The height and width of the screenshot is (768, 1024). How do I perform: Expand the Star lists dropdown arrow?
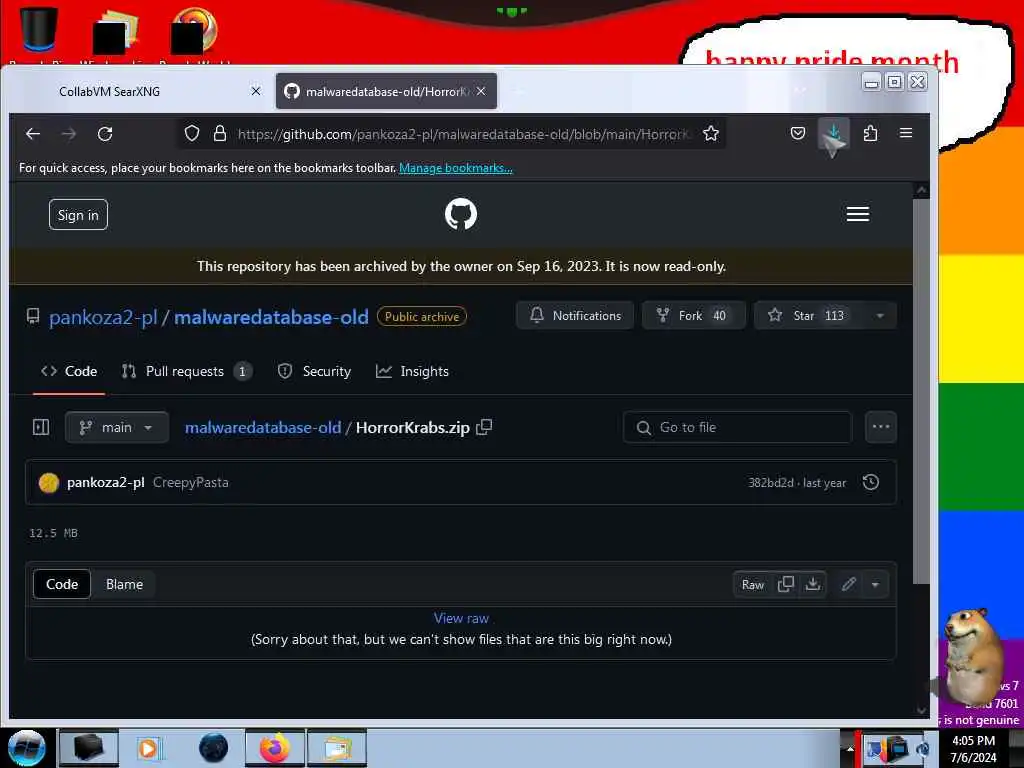[880, 315]
